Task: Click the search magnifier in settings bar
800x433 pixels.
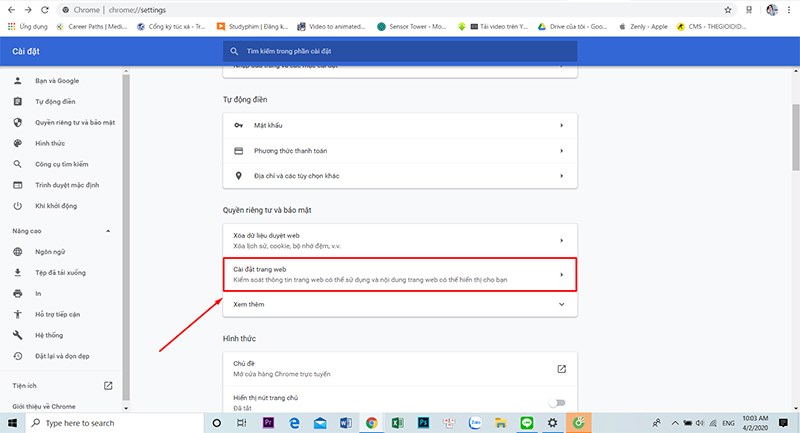Action: 234,51
